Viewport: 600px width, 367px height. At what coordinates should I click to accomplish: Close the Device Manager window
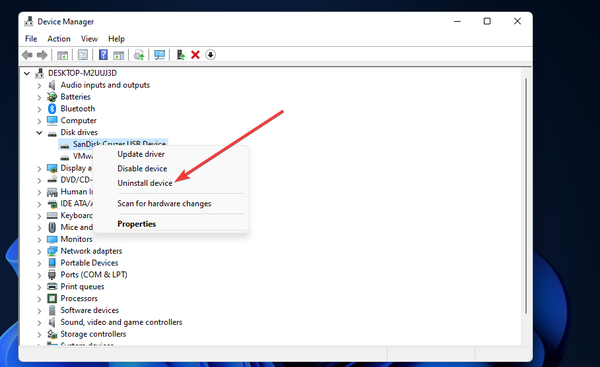[517, 21]
